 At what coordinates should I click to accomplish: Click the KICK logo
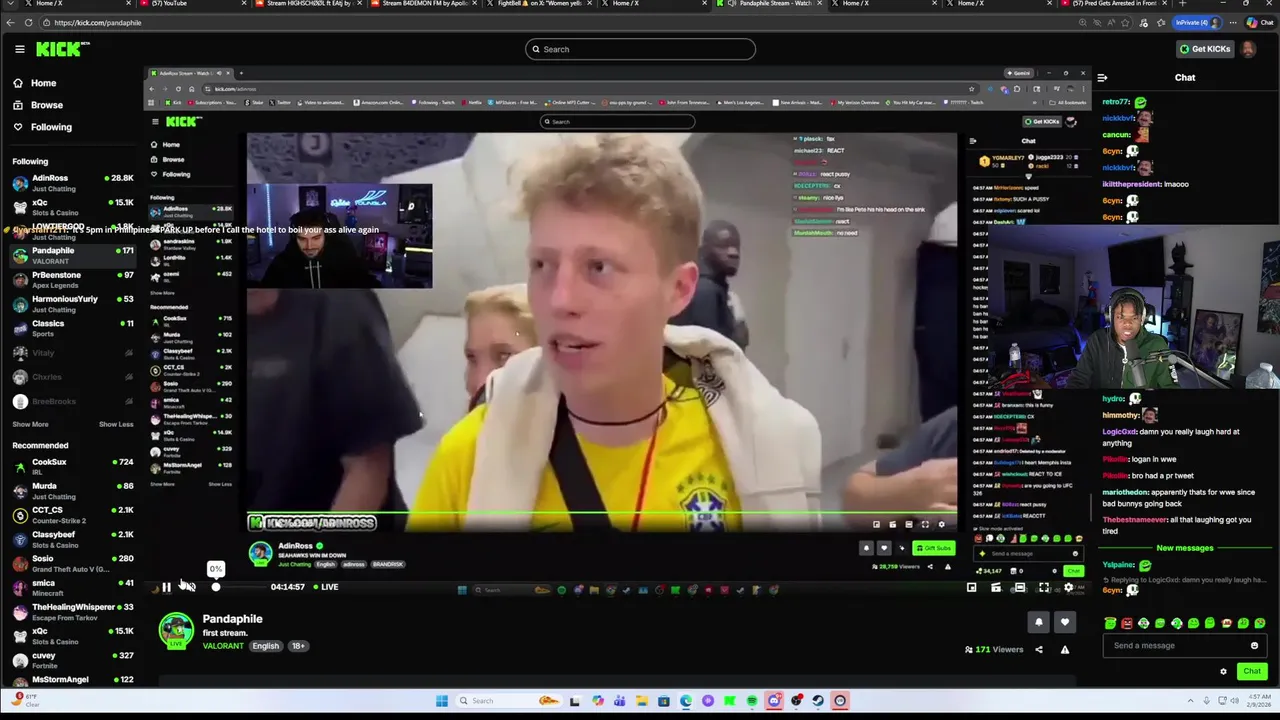pyautogui.click(x=62, y=49)
